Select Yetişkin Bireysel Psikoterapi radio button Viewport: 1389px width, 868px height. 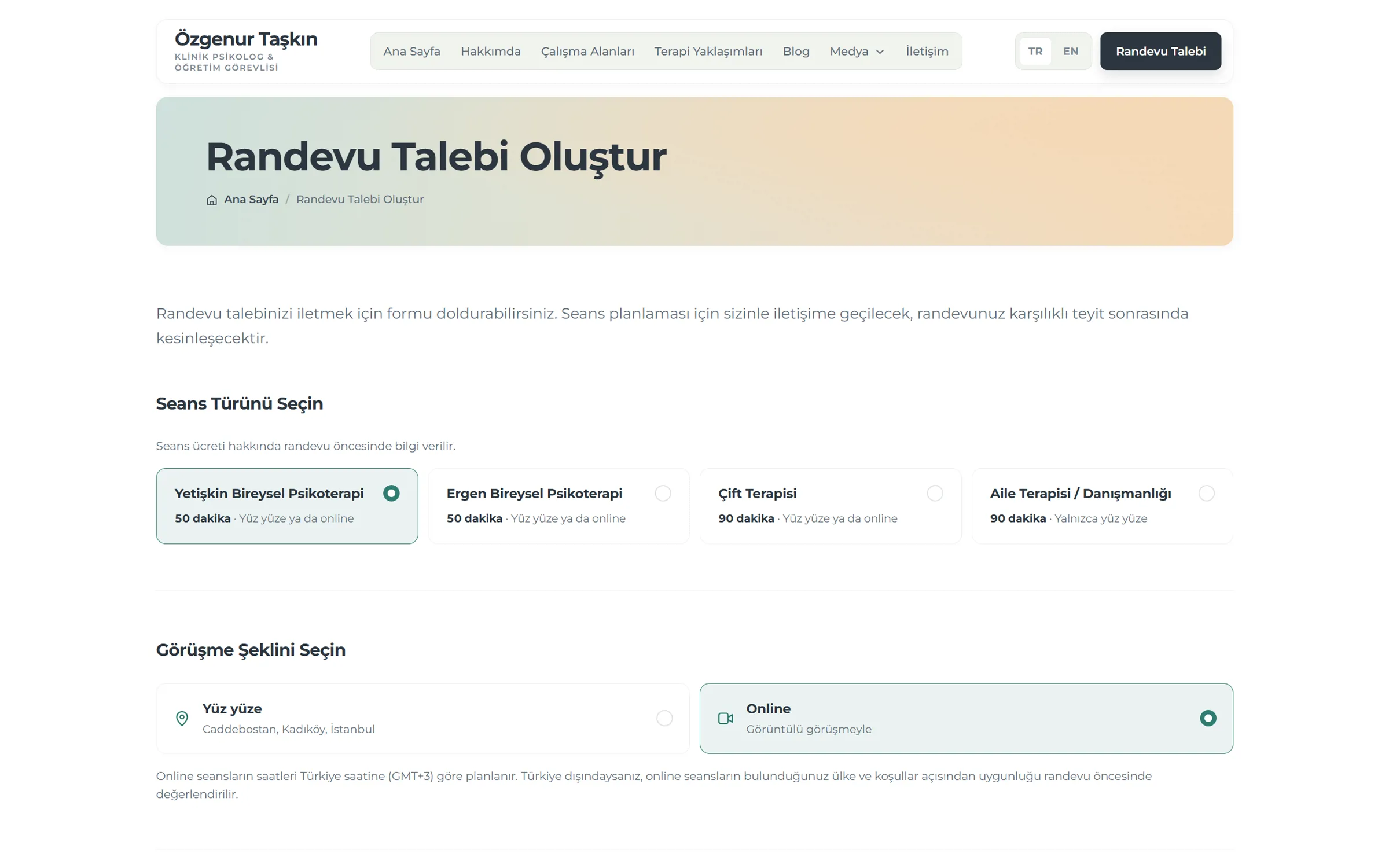click(391, 493)
